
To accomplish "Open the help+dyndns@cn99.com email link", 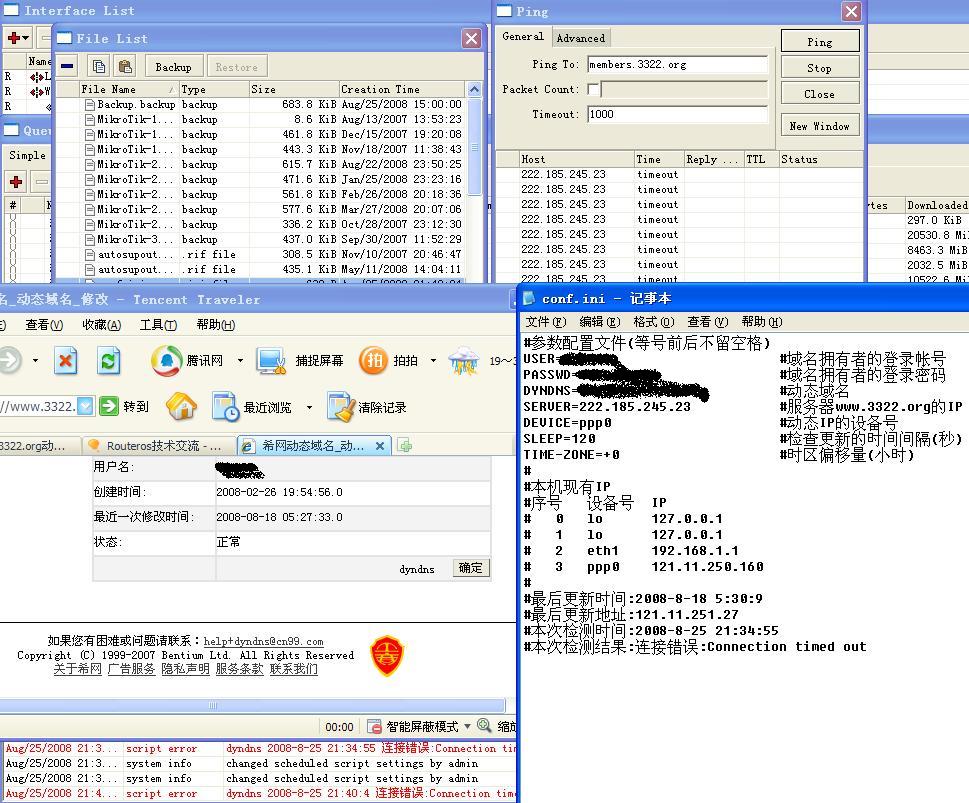I will (263, 641).
